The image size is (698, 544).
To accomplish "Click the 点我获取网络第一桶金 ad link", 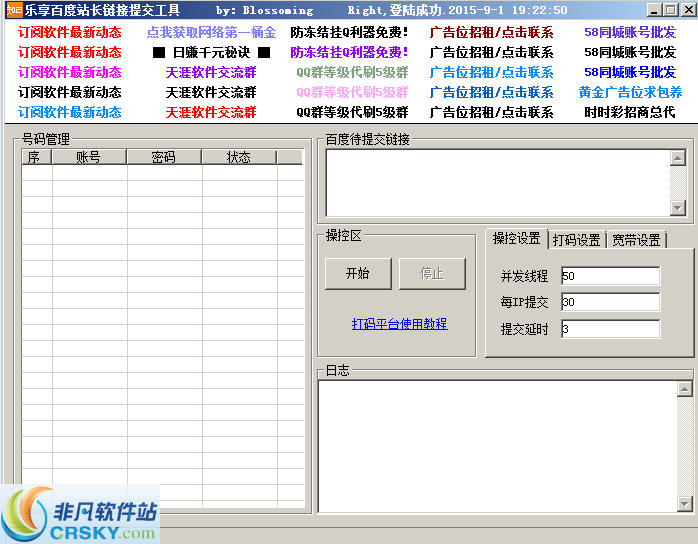I will tap(211, 32).
